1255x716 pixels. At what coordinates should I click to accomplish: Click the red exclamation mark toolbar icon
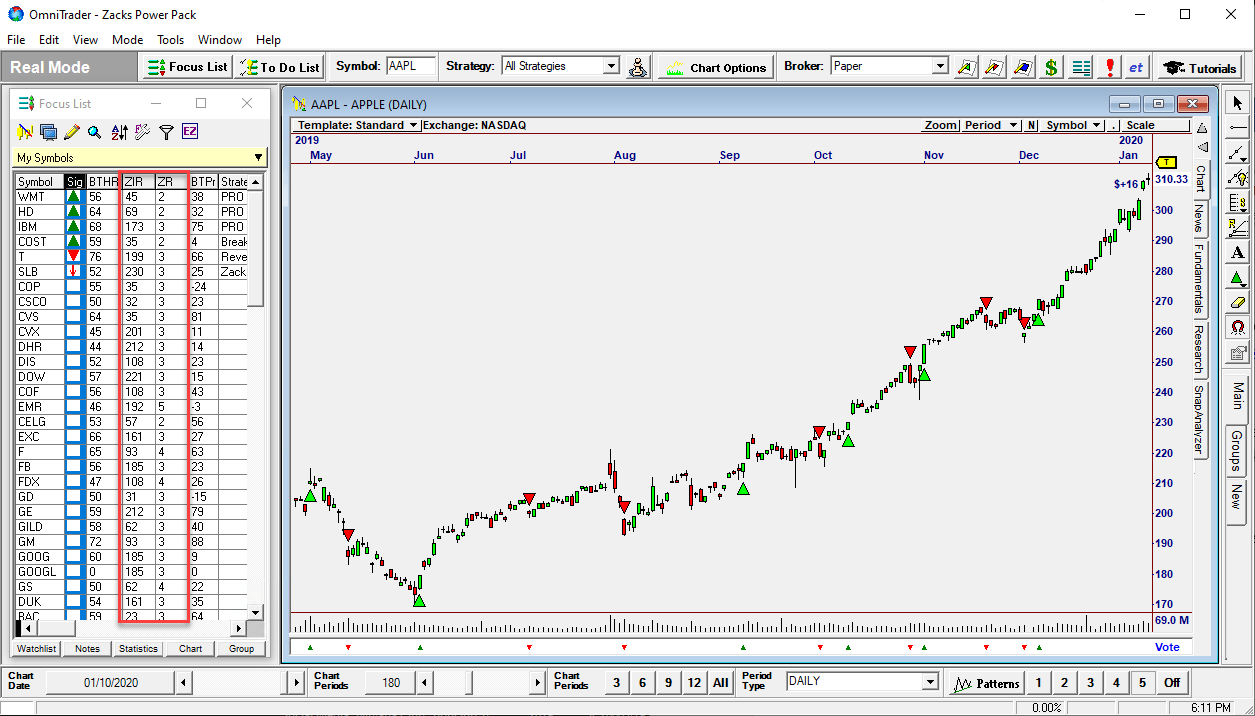pyautogui.click(x=1110, y=67)
